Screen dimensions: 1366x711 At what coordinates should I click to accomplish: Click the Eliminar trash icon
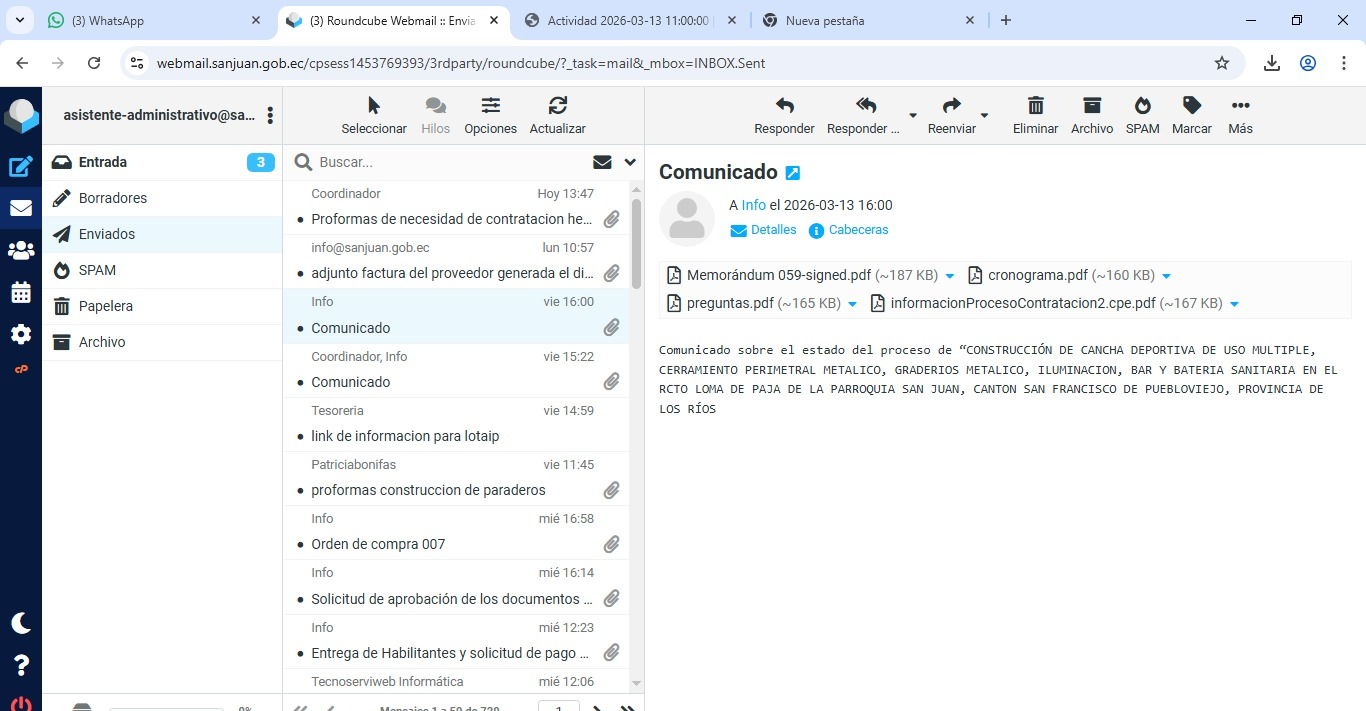[1035, 115]
